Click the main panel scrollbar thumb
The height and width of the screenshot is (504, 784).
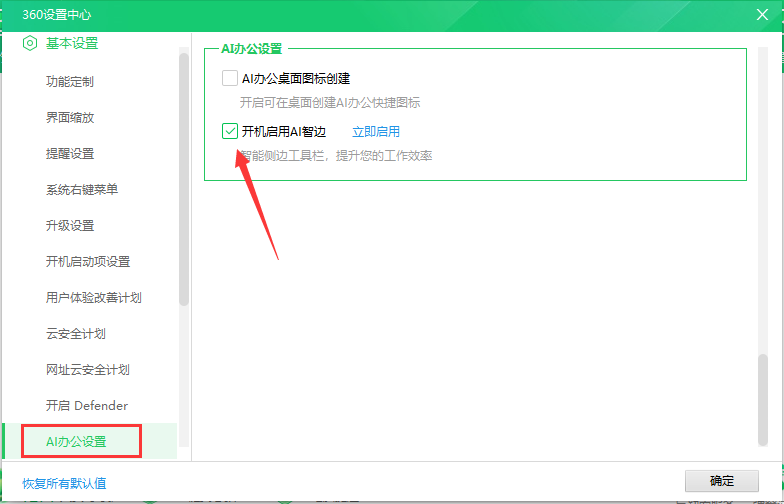pyautogui.click(x=762, y=400)
